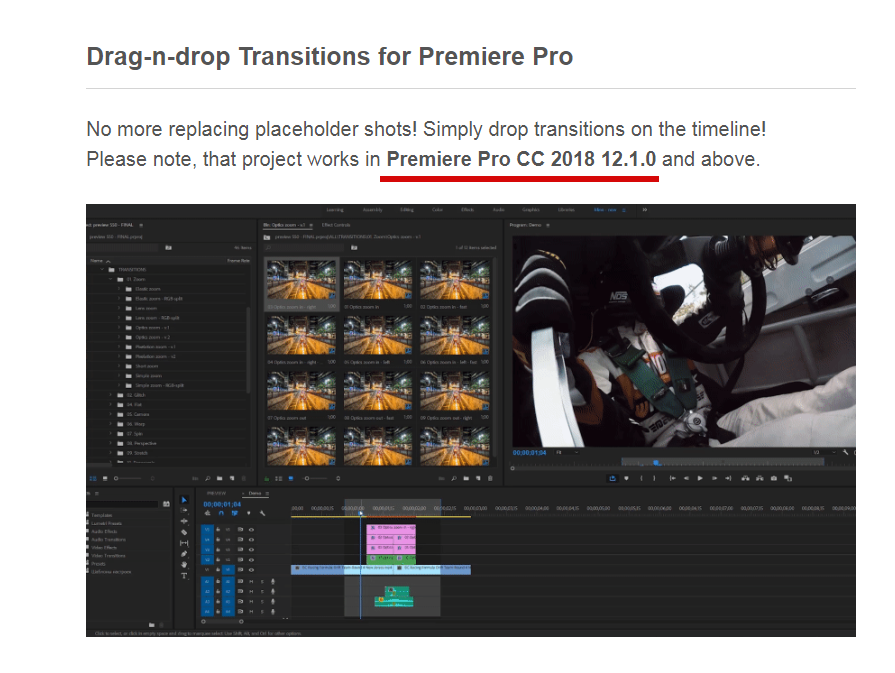The image size is (895, 673).
Task: Expand the 02 Glitch folder
Action: 111,395
